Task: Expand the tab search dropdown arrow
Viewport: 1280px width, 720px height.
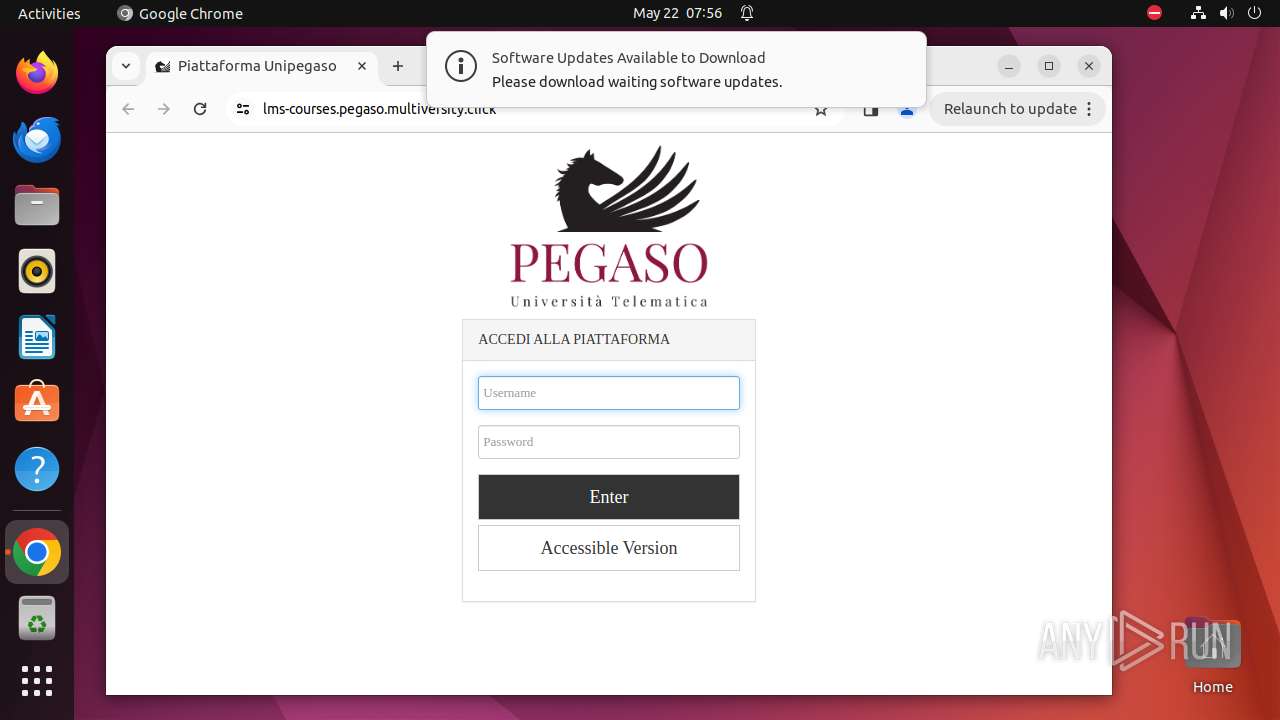Action: [x=125, y=66]
